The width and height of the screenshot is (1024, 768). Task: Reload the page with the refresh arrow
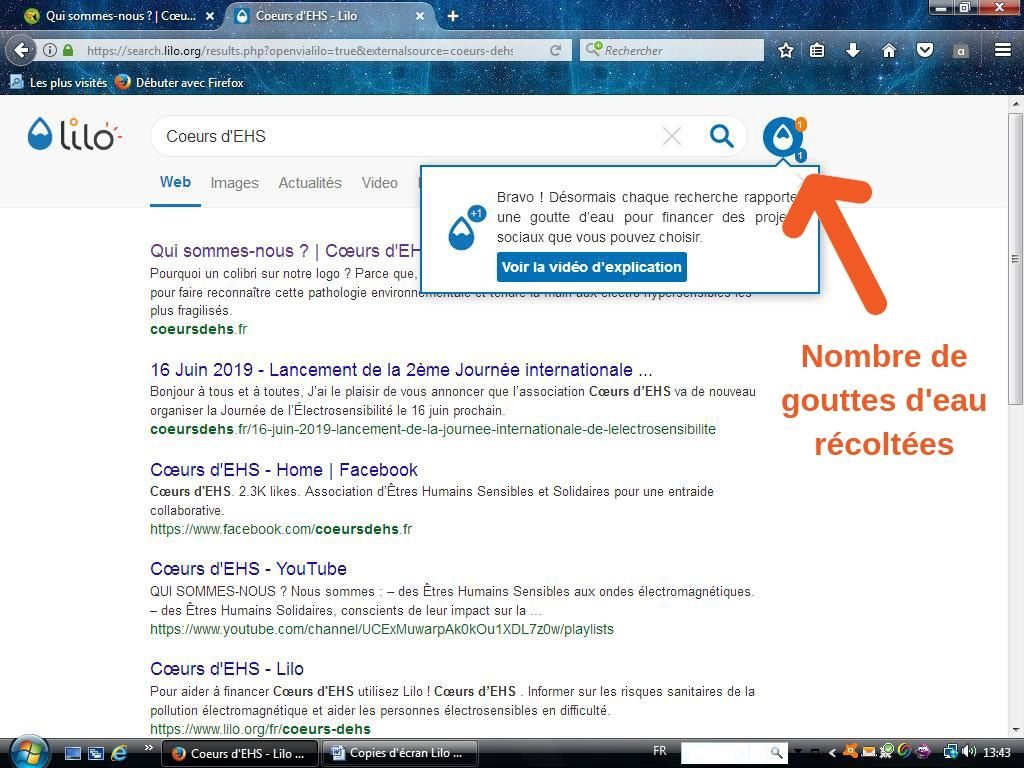pyautogui.click(x=555, y=50)
